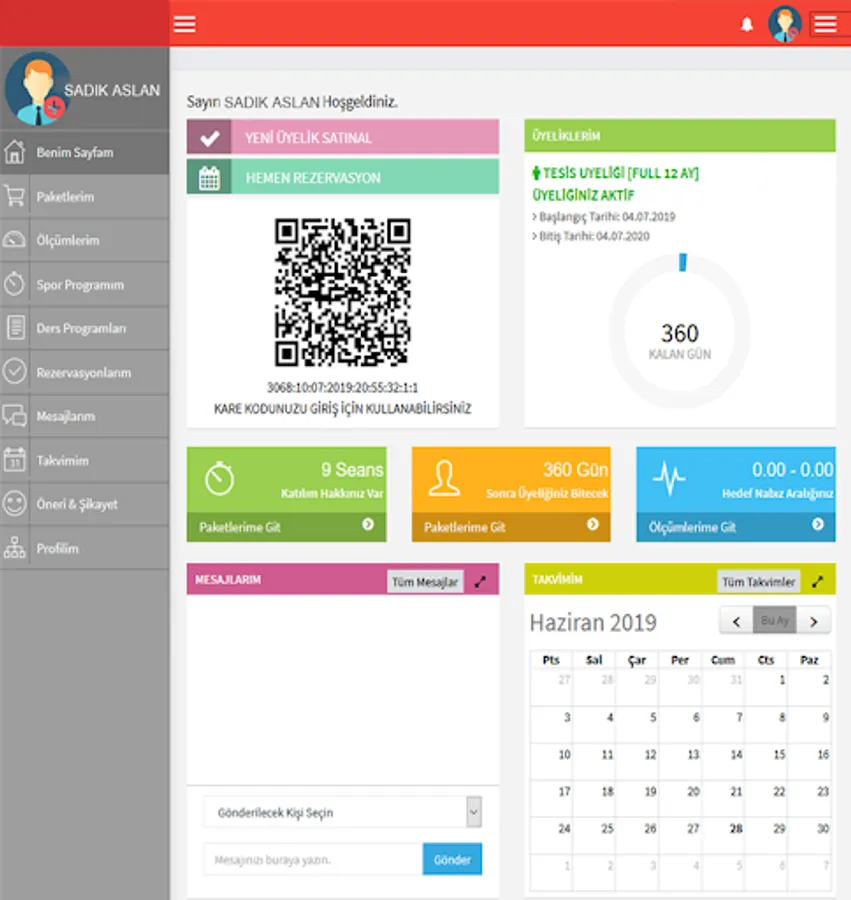The width and height of the screenshot is (851, 900).
Task: Click the 360 Kalan Gün progress ring
Action: point(680,331)
